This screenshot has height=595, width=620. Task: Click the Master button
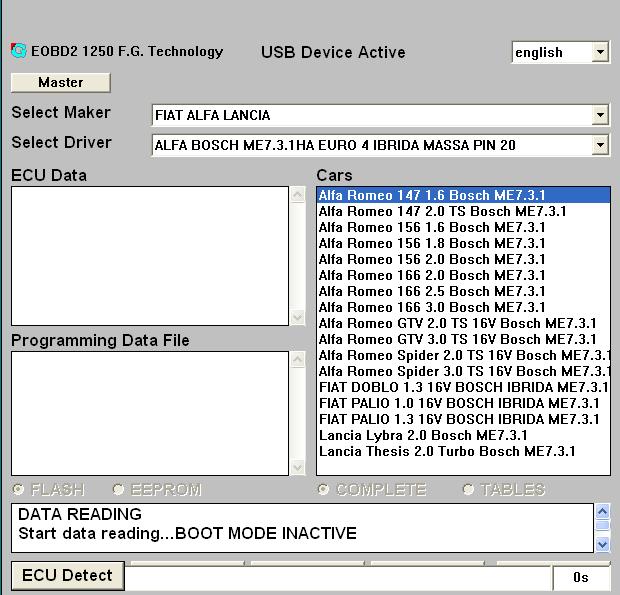(60, 83)
